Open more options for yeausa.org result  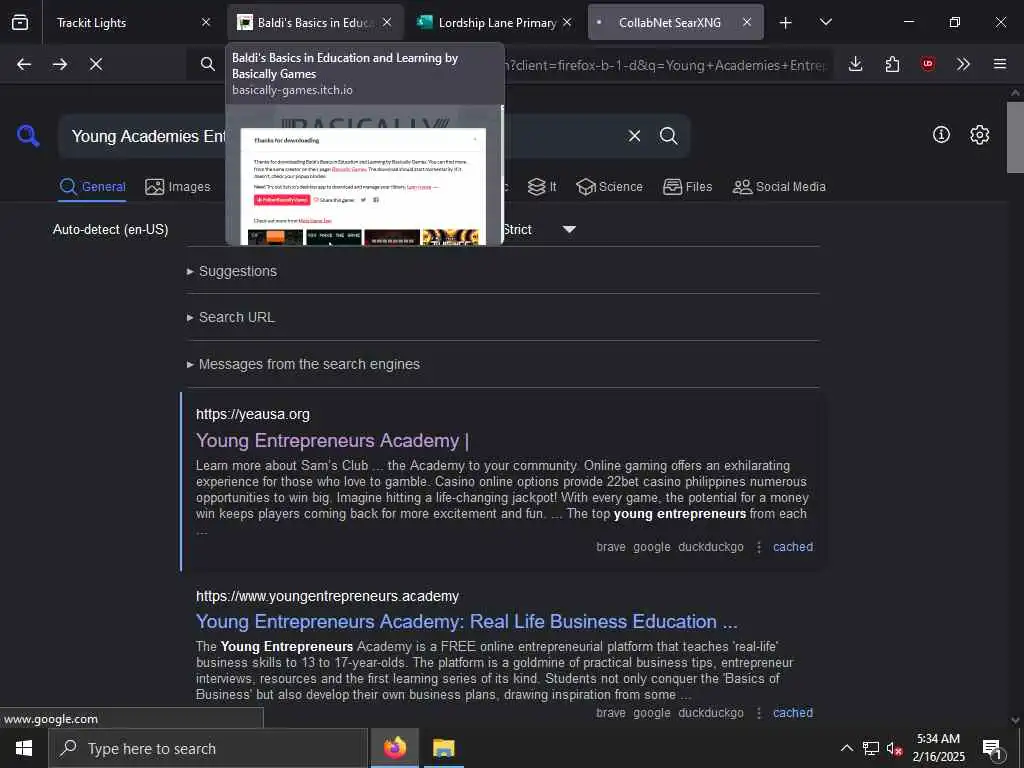759,547
